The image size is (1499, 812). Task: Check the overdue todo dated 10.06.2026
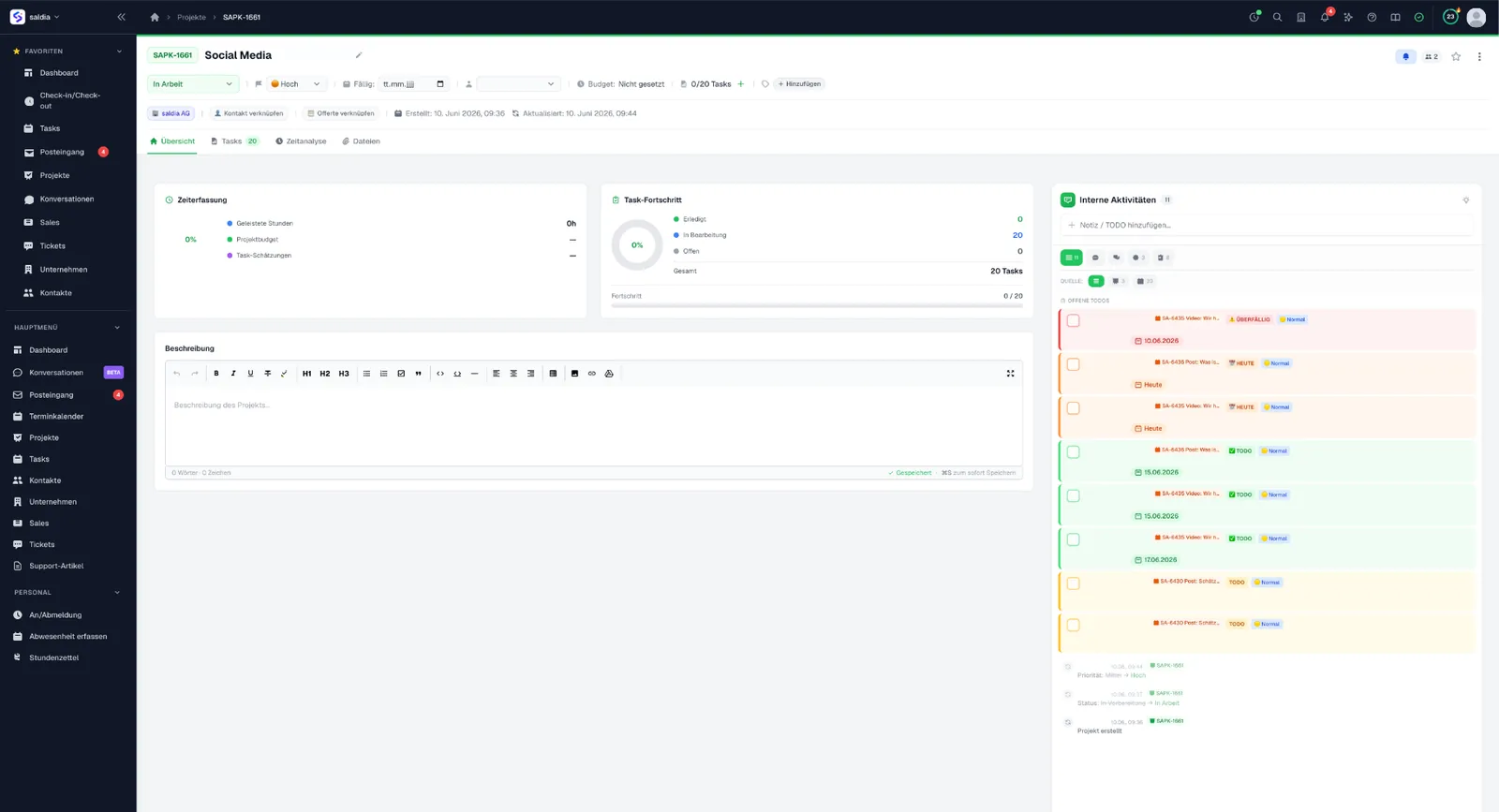point(1074,320)
